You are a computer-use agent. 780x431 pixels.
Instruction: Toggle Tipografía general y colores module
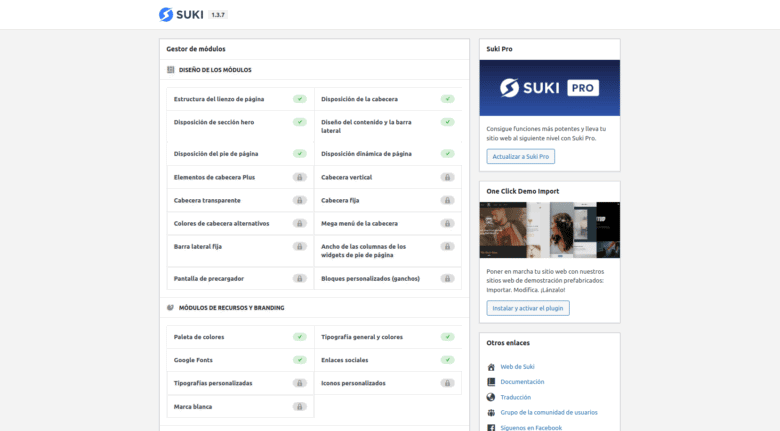point(447,337)
